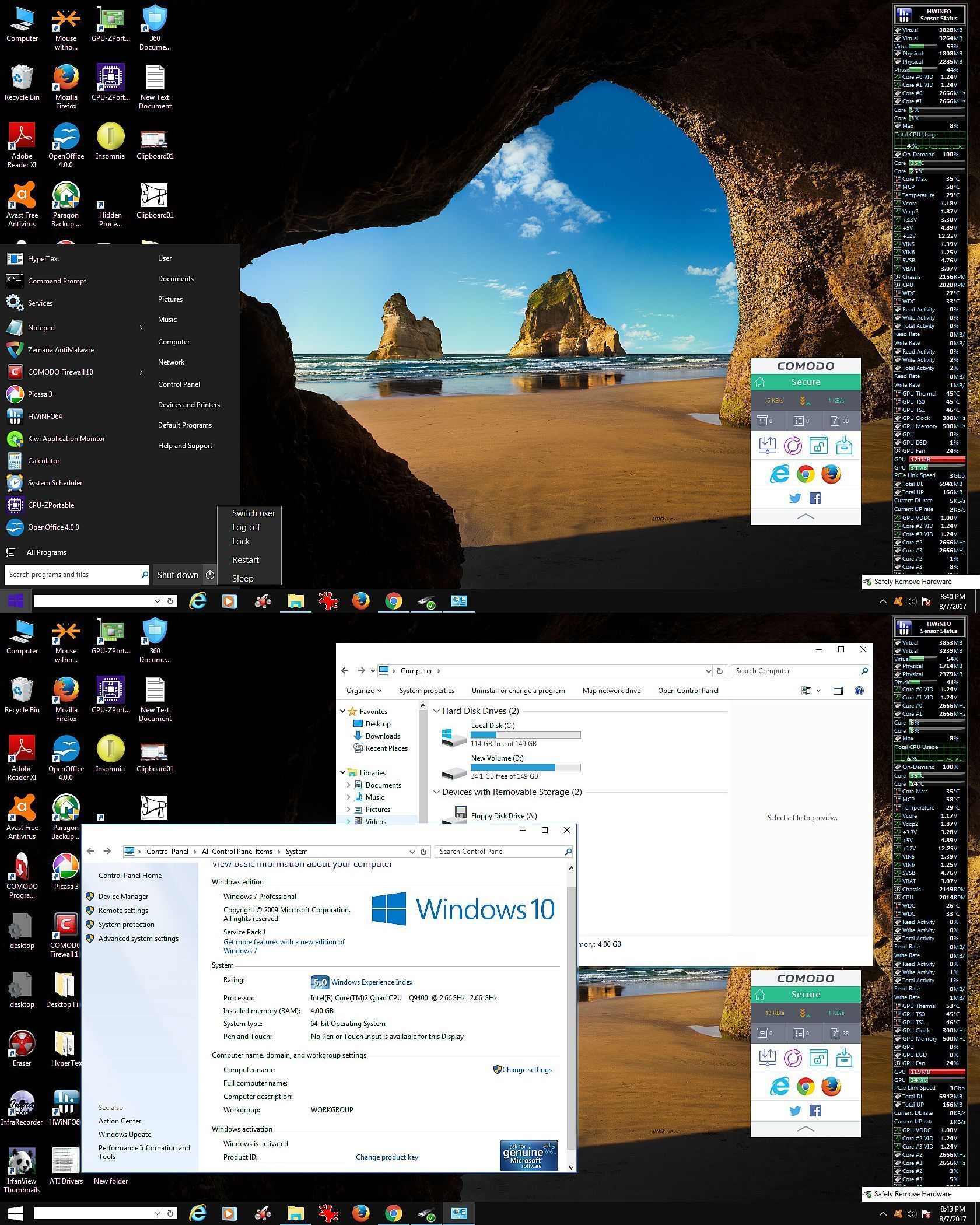980x1225 pixels.
Task: Click the purple Start button on the taskbar
Action: (15, 601)
